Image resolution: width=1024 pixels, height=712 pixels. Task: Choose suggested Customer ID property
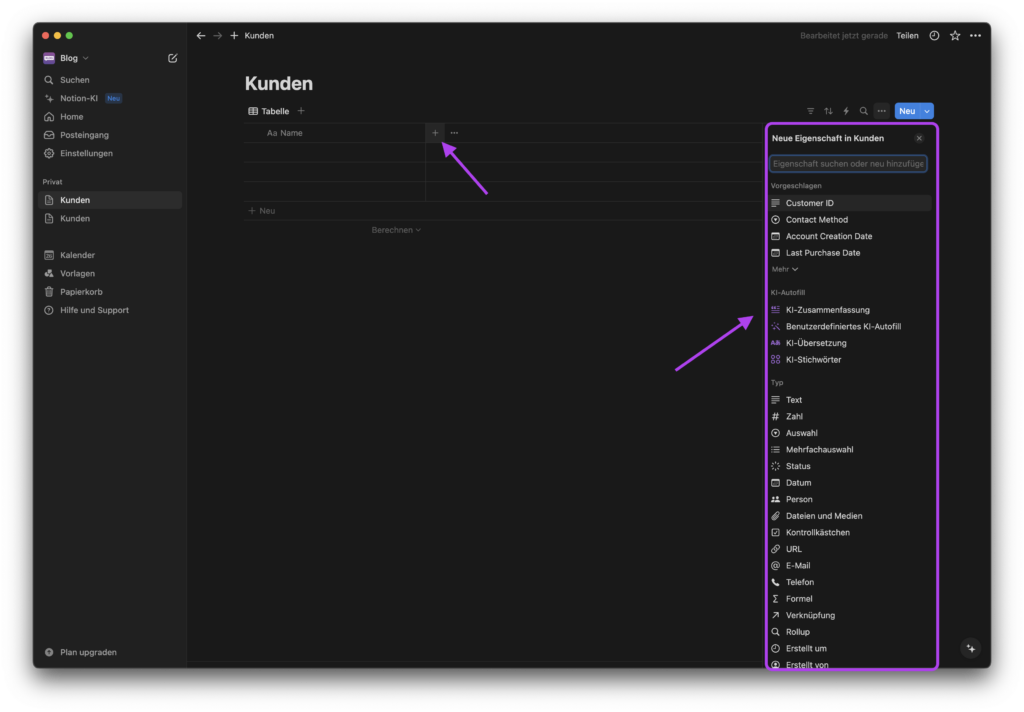(850, 203)
